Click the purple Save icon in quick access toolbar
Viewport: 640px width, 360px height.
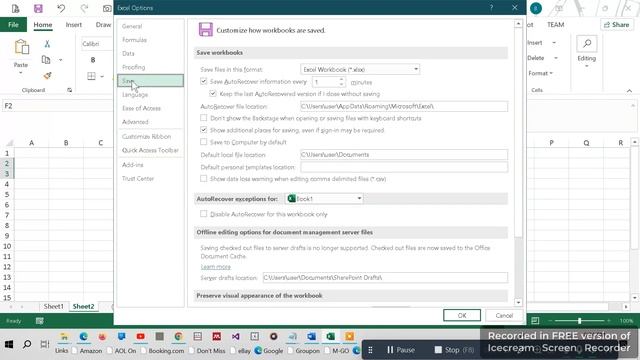[x=38, y=9]
